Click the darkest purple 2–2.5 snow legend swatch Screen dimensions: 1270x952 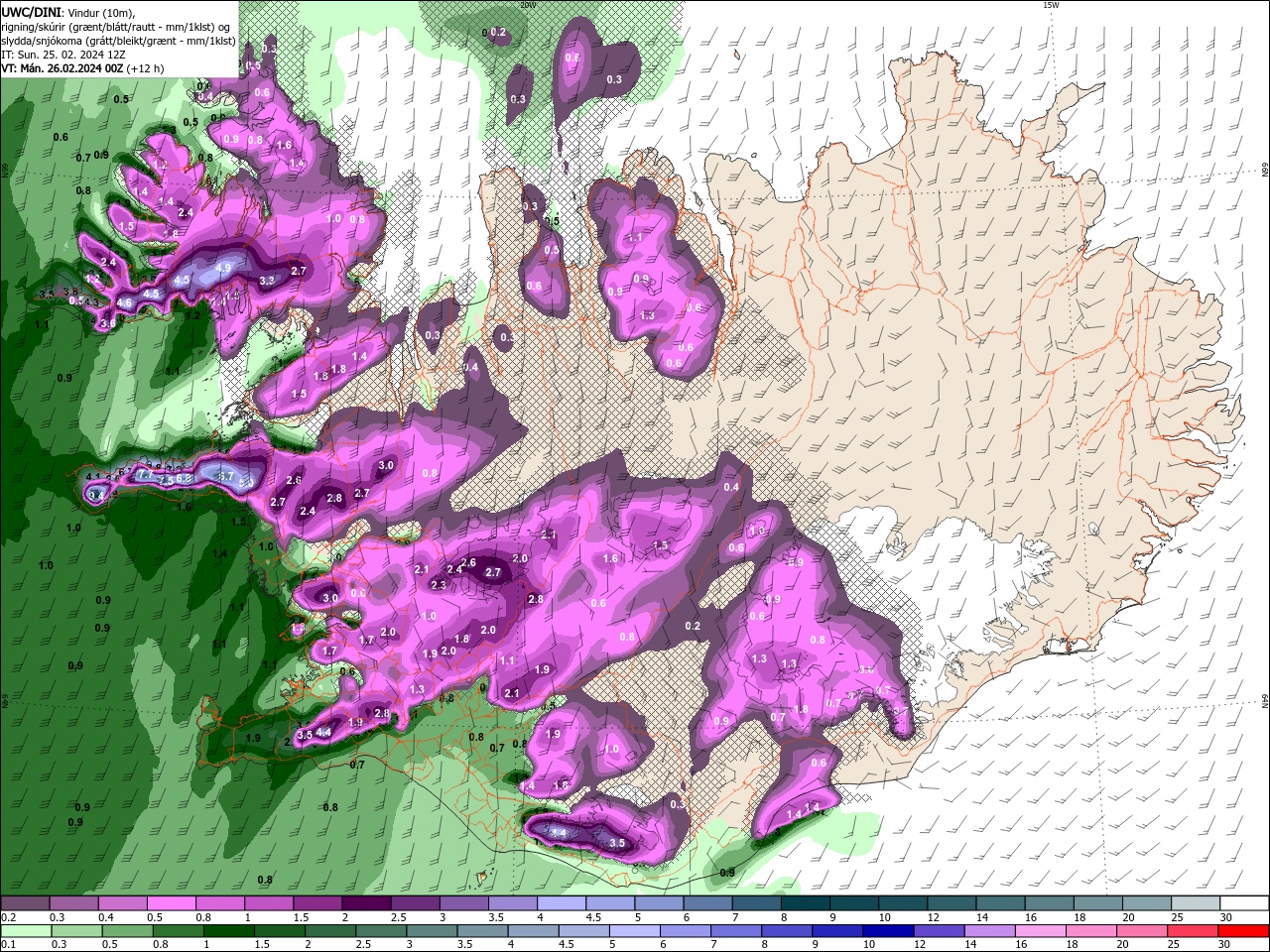pyautogui.click(x=365, y=903)
